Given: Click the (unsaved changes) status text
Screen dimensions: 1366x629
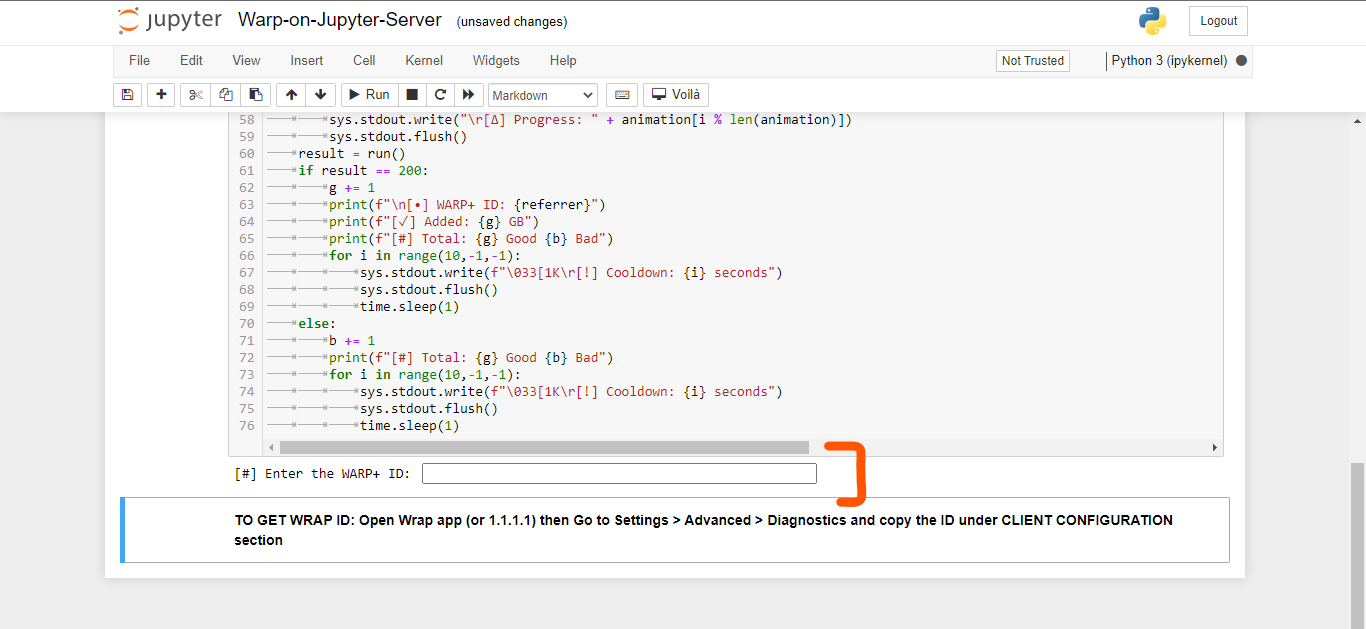Looking at the screenshot, I should click(x=511, y=22).
